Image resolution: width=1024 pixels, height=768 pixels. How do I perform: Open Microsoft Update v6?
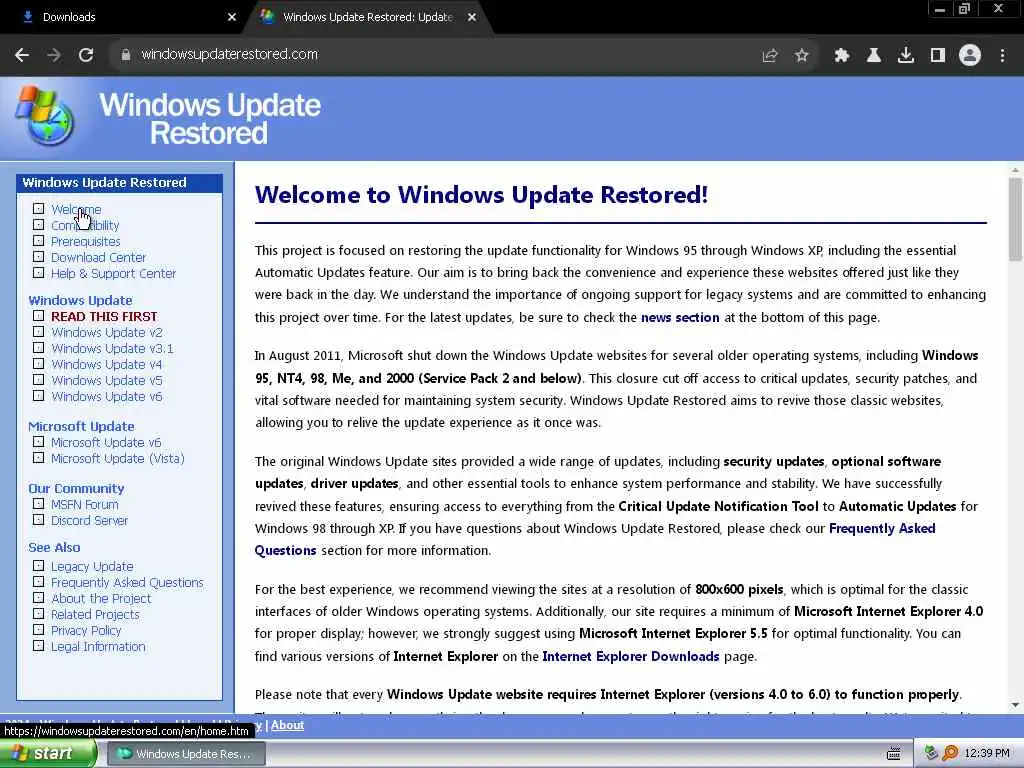click(106, 442)
